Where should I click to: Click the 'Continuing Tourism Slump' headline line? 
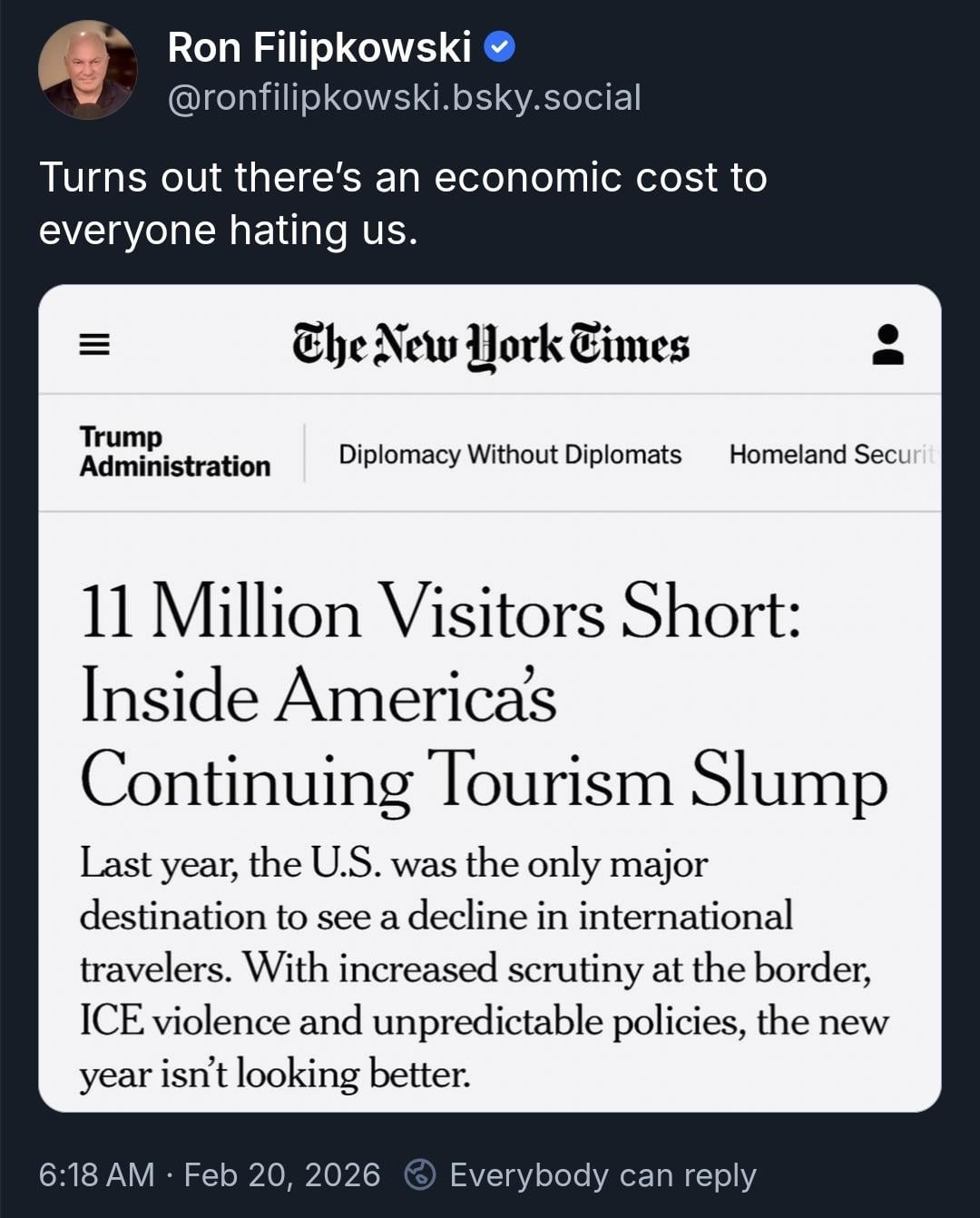click(x=484, y=781)
